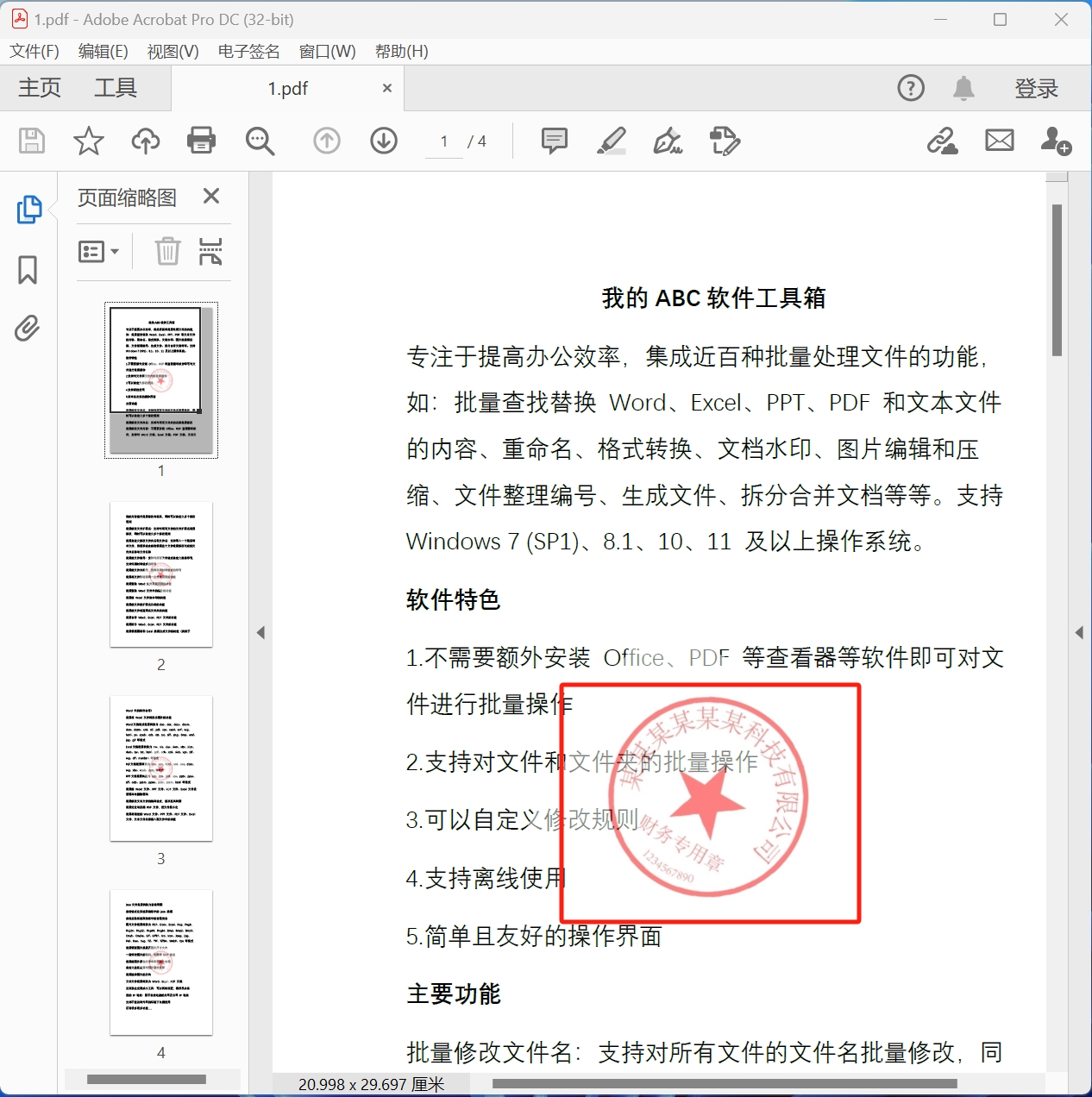This screenshot has height=1097, width=1092.
Task: Switch to the 工具 tab
Action: coord(115,87)
